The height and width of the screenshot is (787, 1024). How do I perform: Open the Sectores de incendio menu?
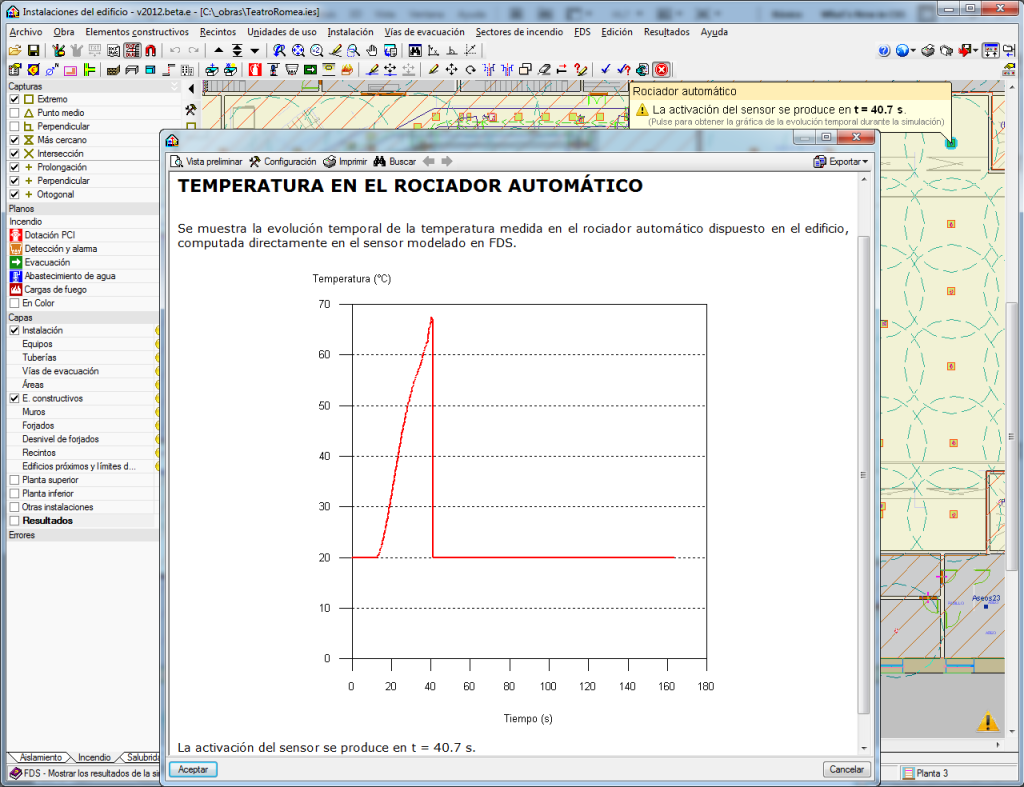tap(520, 32)
